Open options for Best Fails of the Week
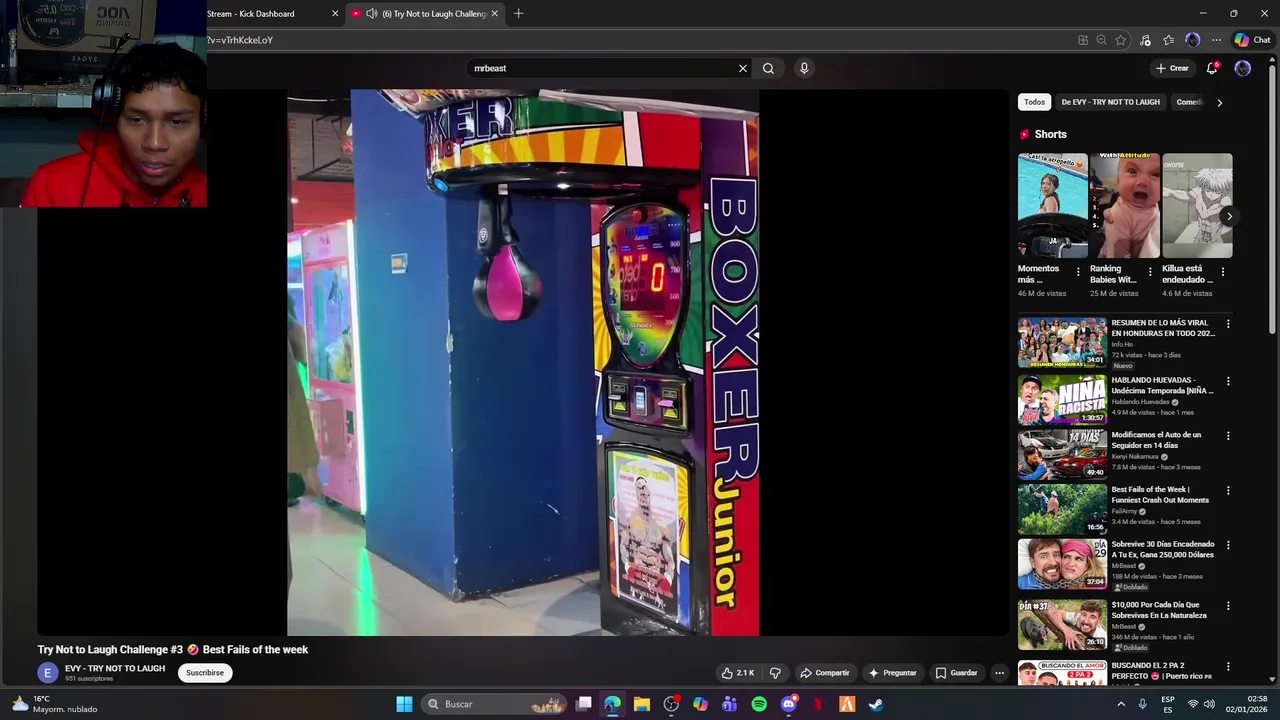This screenshot has height=720, width=1280. [1228, 491]
